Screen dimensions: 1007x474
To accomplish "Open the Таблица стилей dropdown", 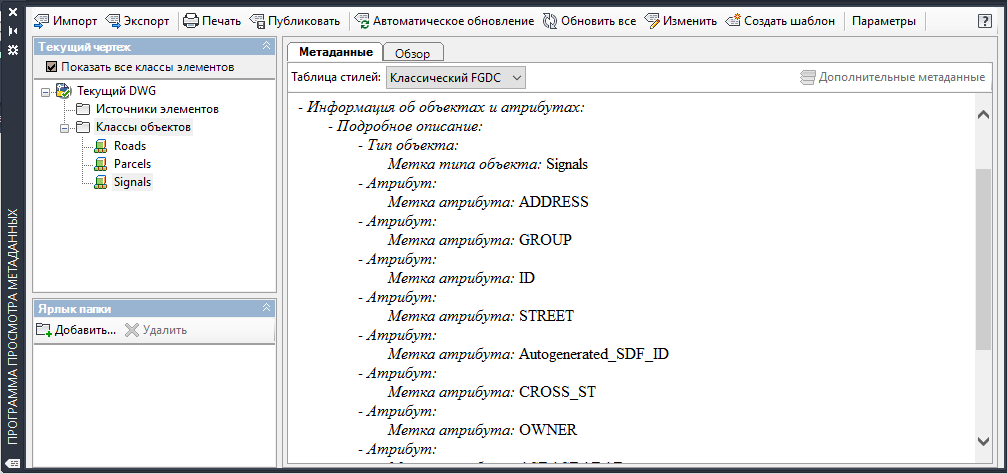I will [456, 78].
